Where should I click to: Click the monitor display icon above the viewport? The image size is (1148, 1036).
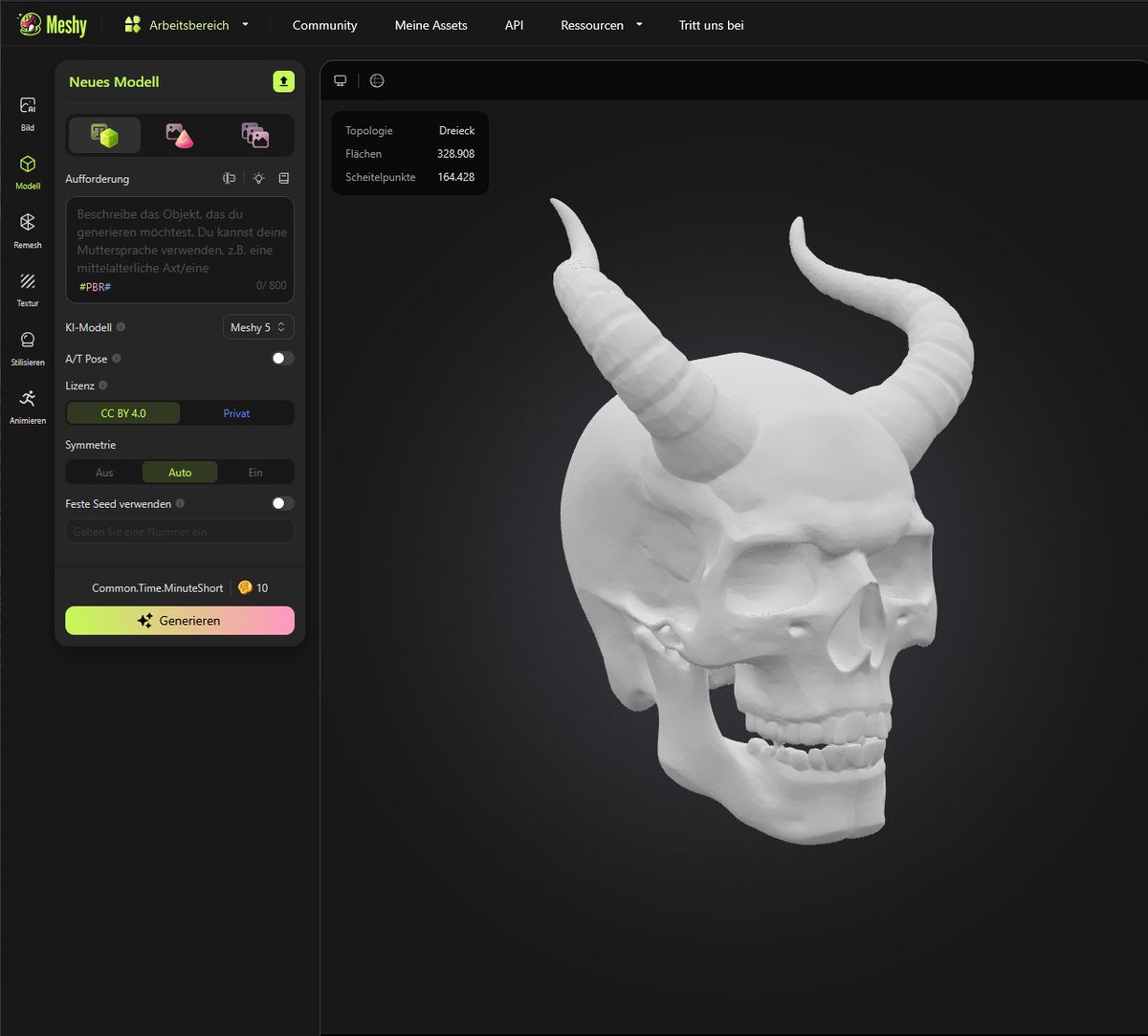click(341, 80)
